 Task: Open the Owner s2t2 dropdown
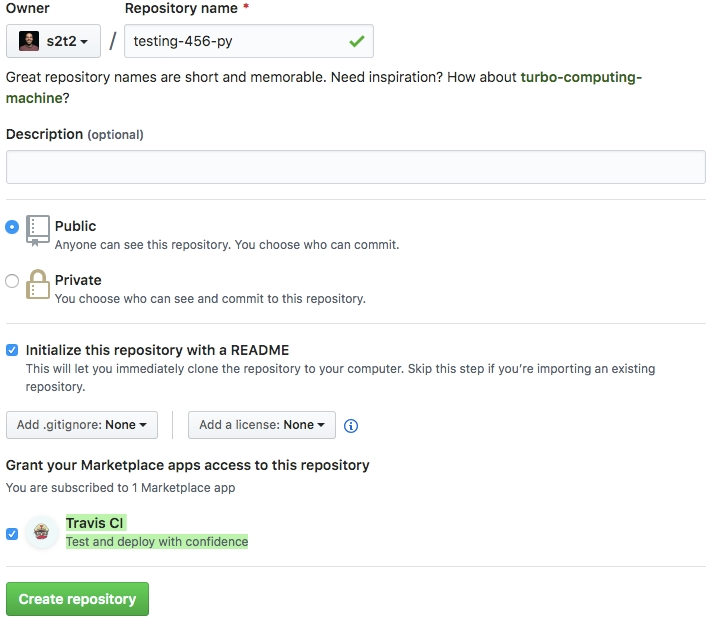click(x=55, y=41)
